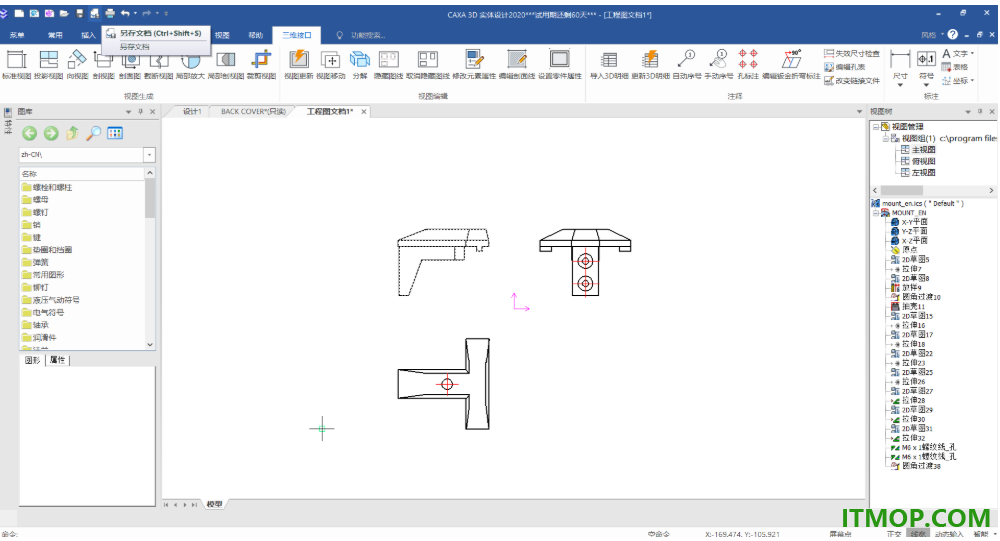Click the View Update (视图更新) icon
Image resolution: width=1000 pixels, height=541 pixels.
tap(298, 65)
